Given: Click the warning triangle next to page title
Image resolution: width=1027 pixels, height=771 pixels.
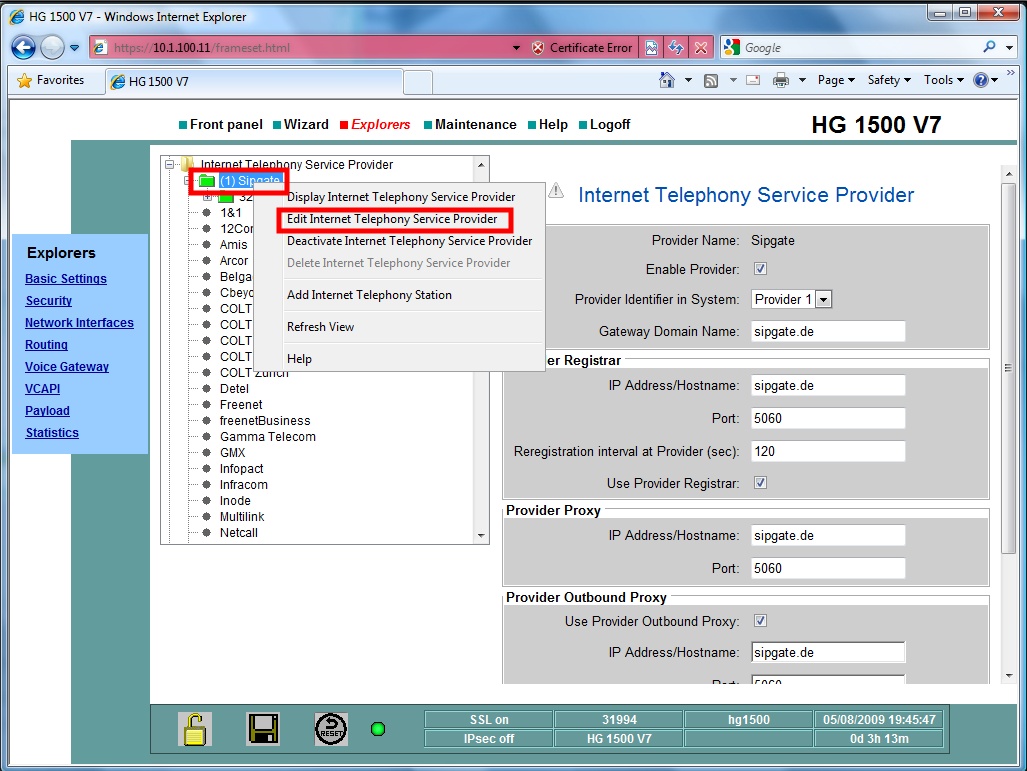Looking at the screenshot, I should tap(556, 192).
